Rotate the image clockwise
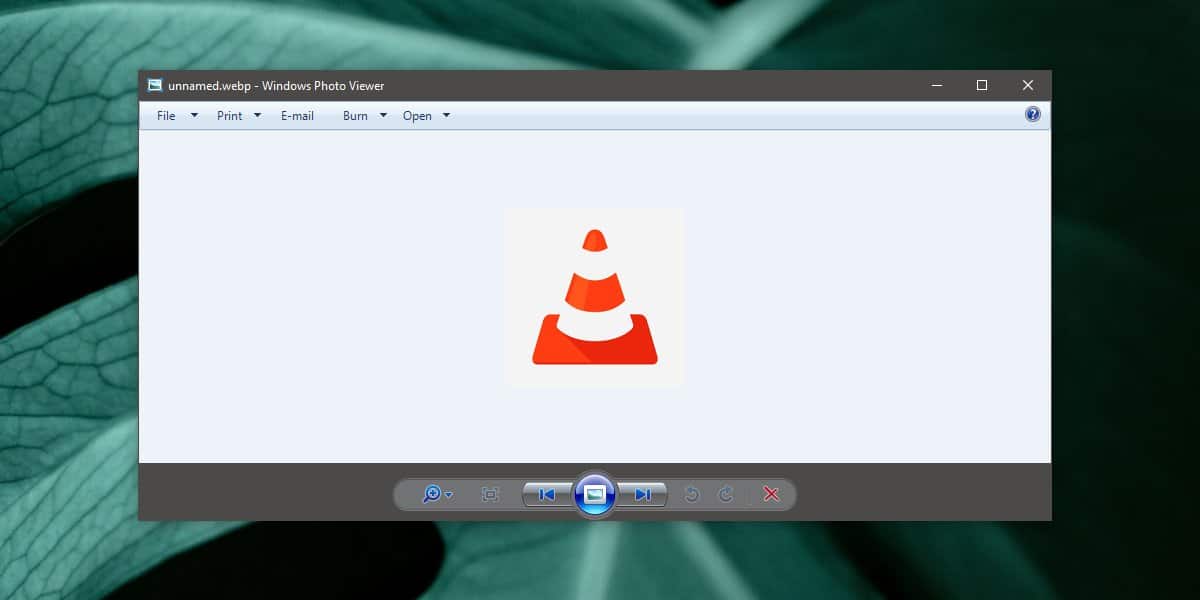The height and width of the screenshot is (600, 1200). (727, 494)
